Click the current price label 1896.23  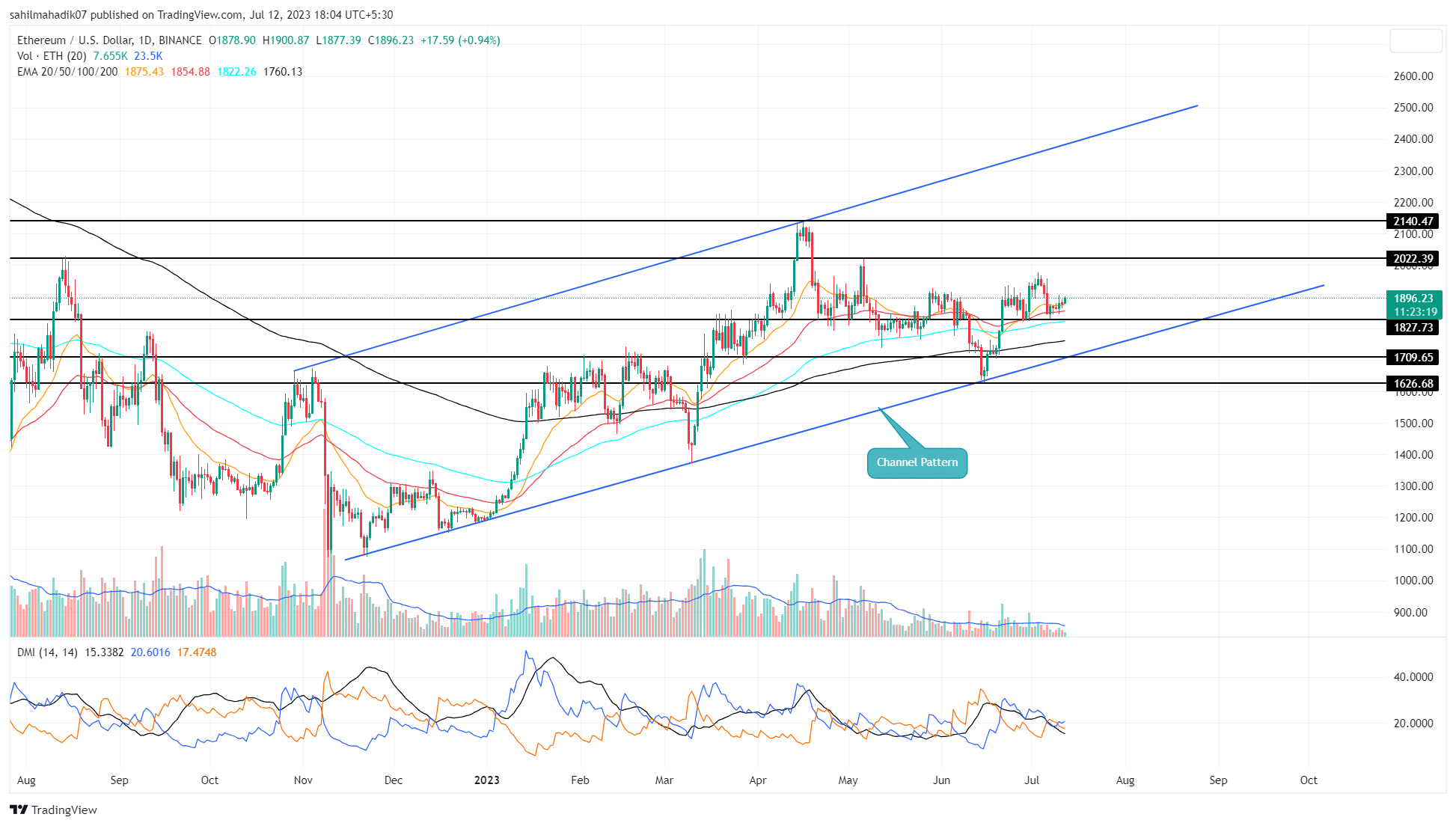[1413, 298]
